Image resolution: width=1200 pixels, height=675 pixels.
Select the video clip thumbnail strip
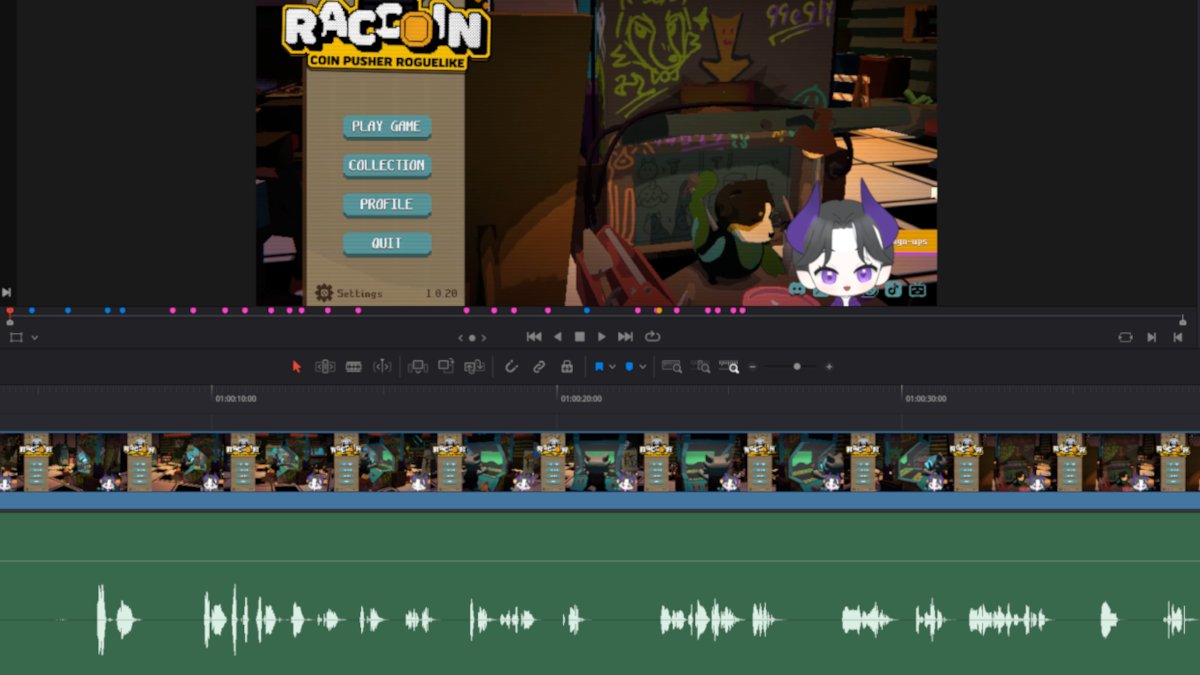pyautogui.click(x=600, y=462)
